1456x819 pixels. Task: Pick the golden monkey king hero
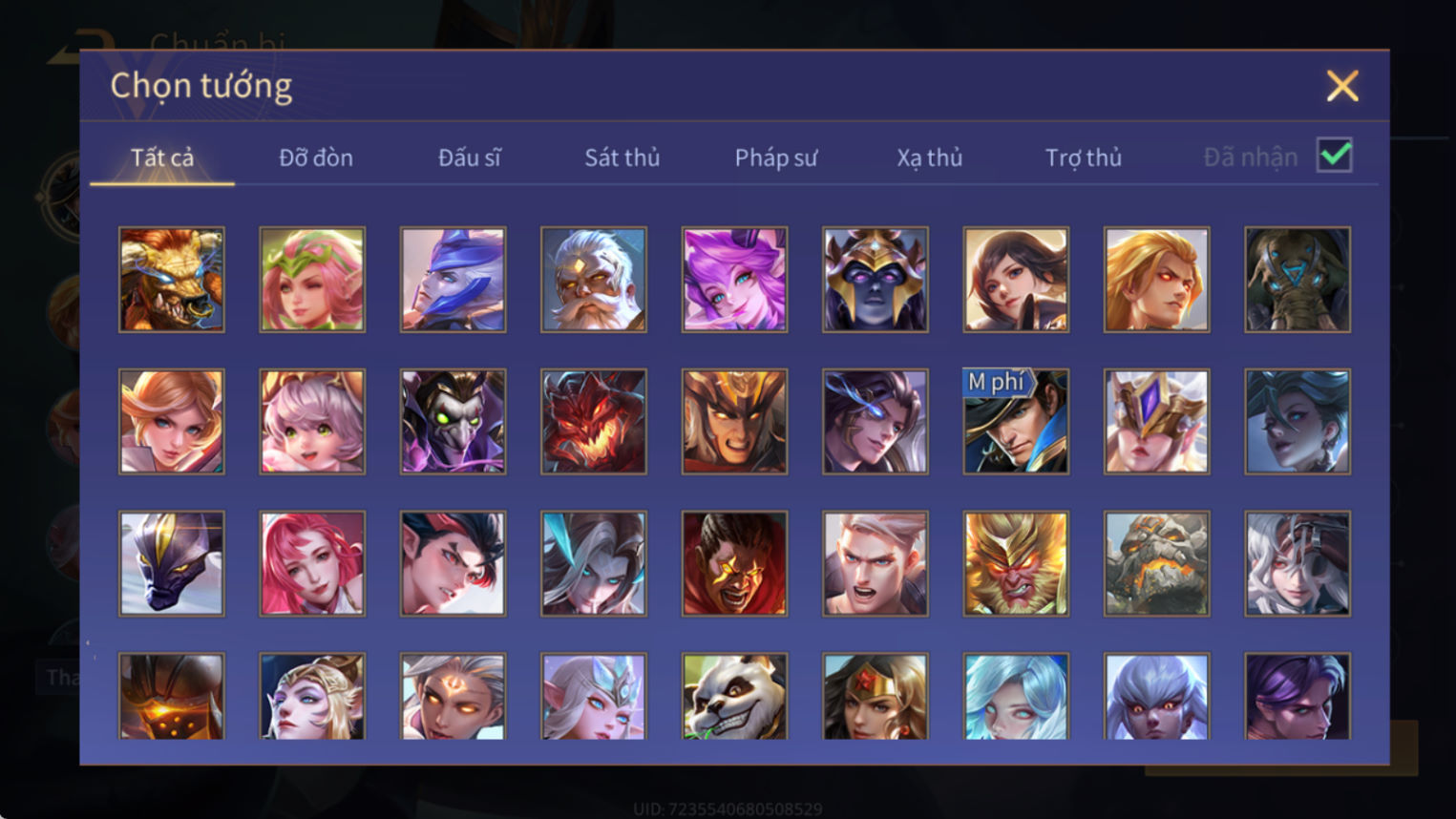click(x=1016, y=563)
